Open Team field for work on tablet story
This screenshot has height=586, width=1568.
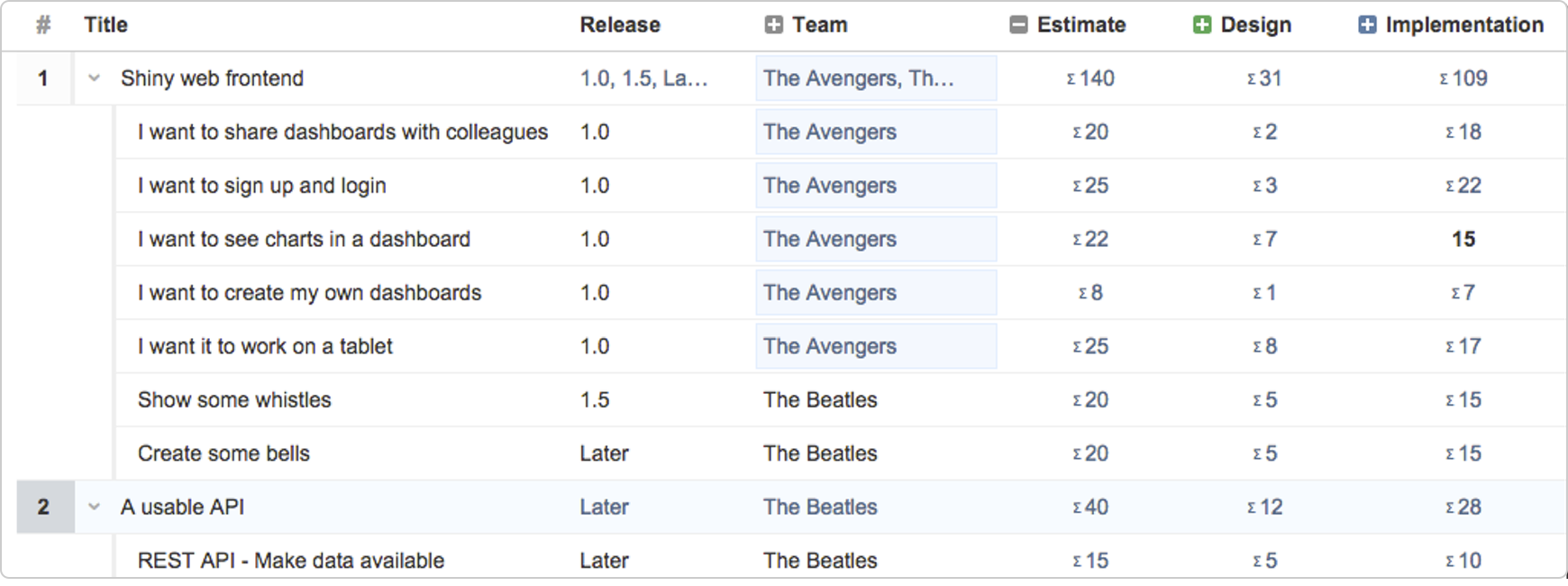coord(876,346)
